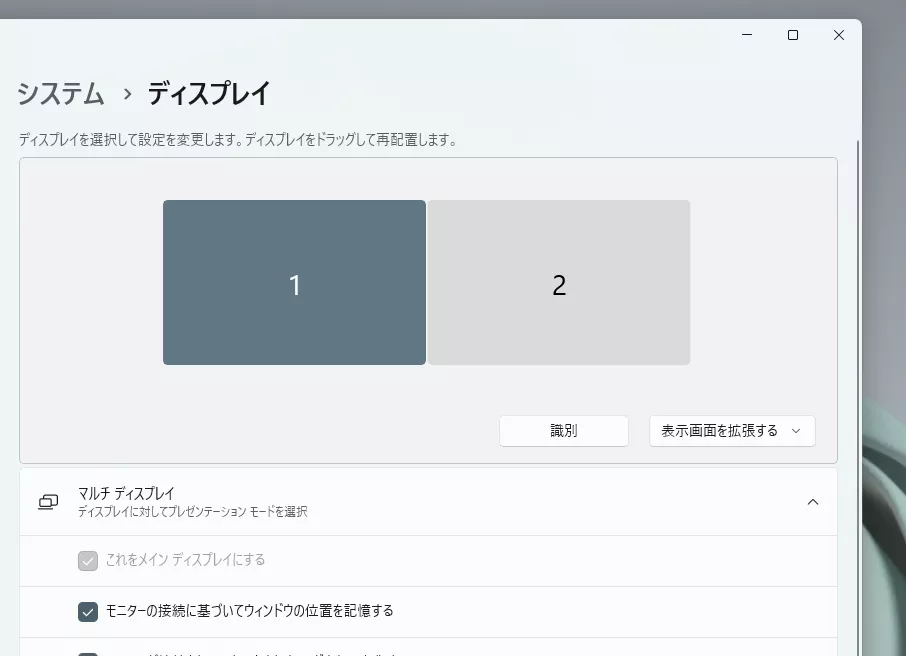906x656 pixels.
Task: Click the ディスプレイ breadcrumb title
Action: 209,94
